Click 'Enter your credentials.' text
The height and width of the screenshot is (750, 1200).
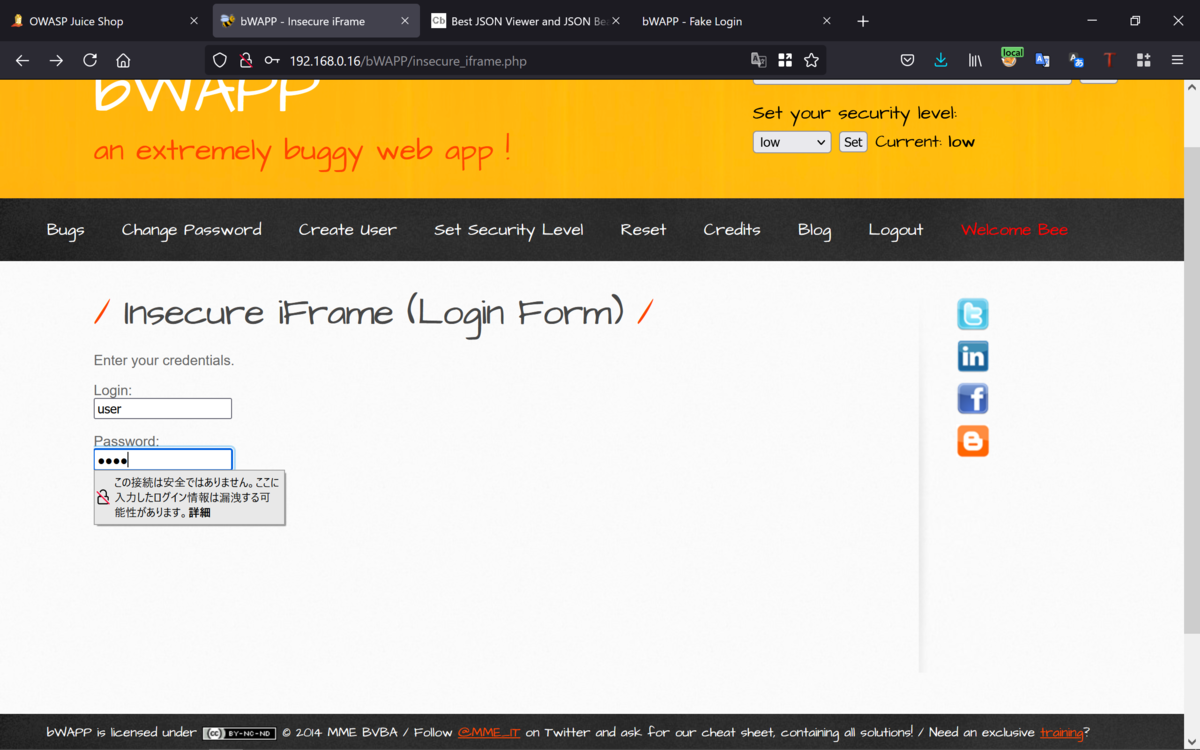[164, 360]
